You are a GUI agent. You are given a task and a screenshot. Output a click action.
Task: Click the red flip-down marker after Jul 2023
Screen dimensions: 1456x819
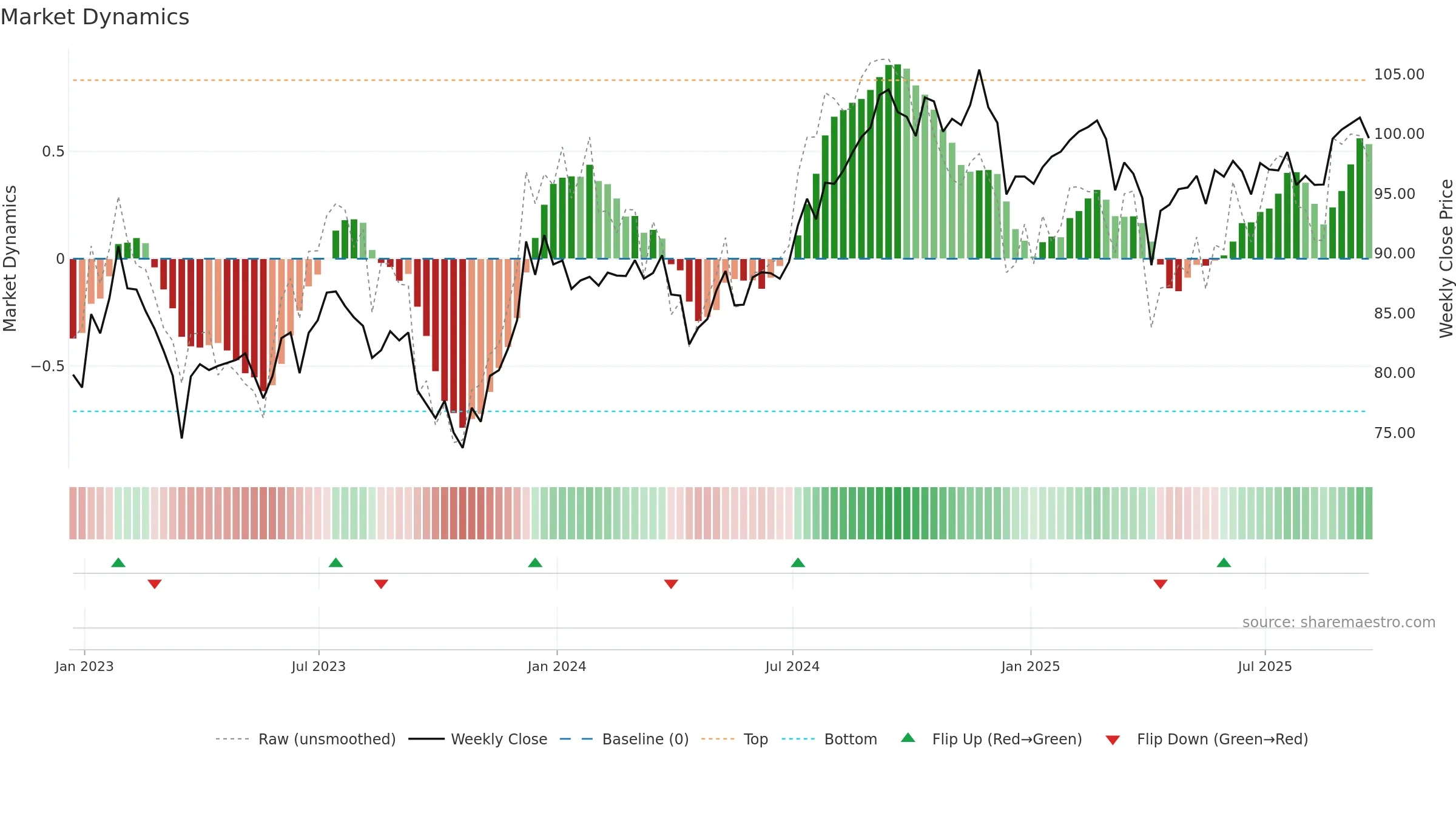coord(381,584)
